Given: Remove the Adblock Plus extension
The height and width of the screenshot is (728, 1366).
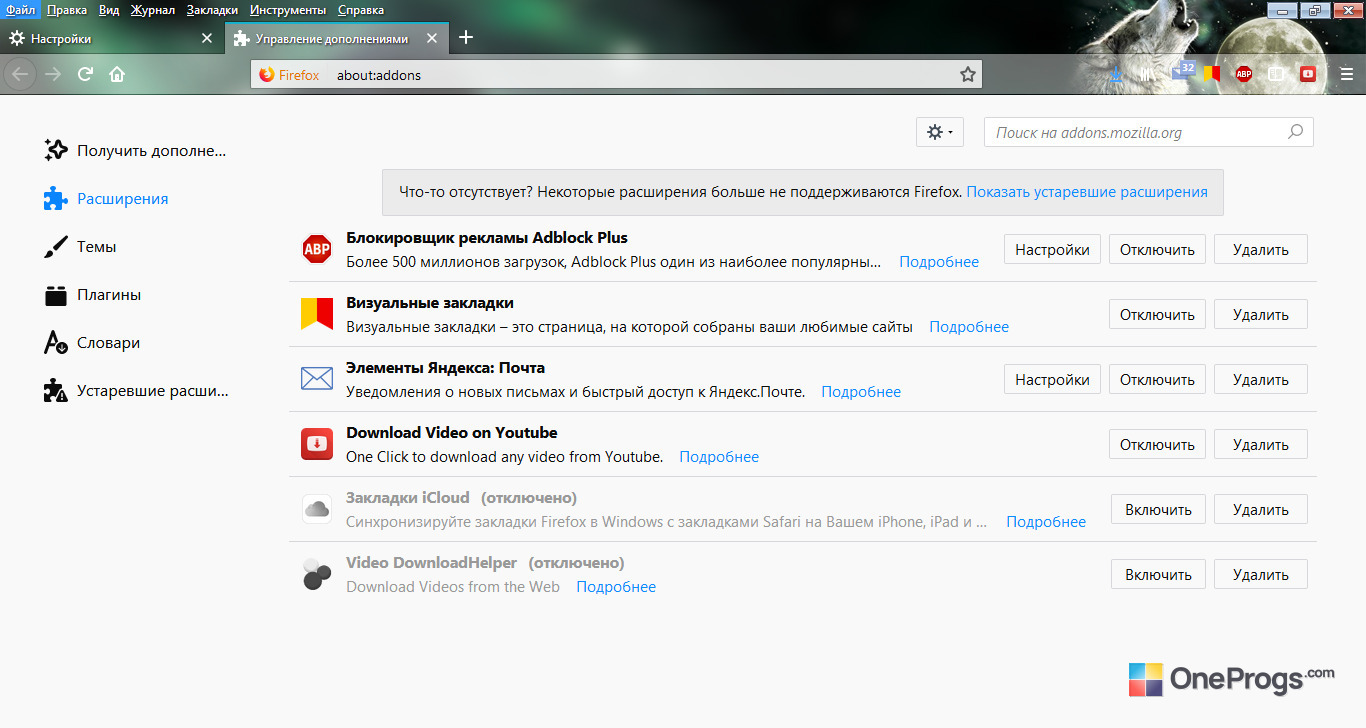Looking at the screenshot, I should point(1261,249).
